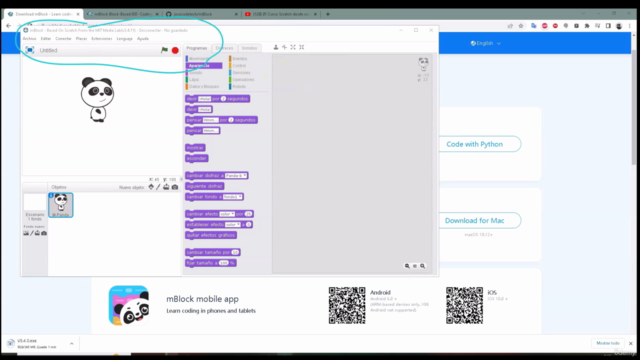Expand the V5.4.0.exe download options chevron

tap(72, 344)
